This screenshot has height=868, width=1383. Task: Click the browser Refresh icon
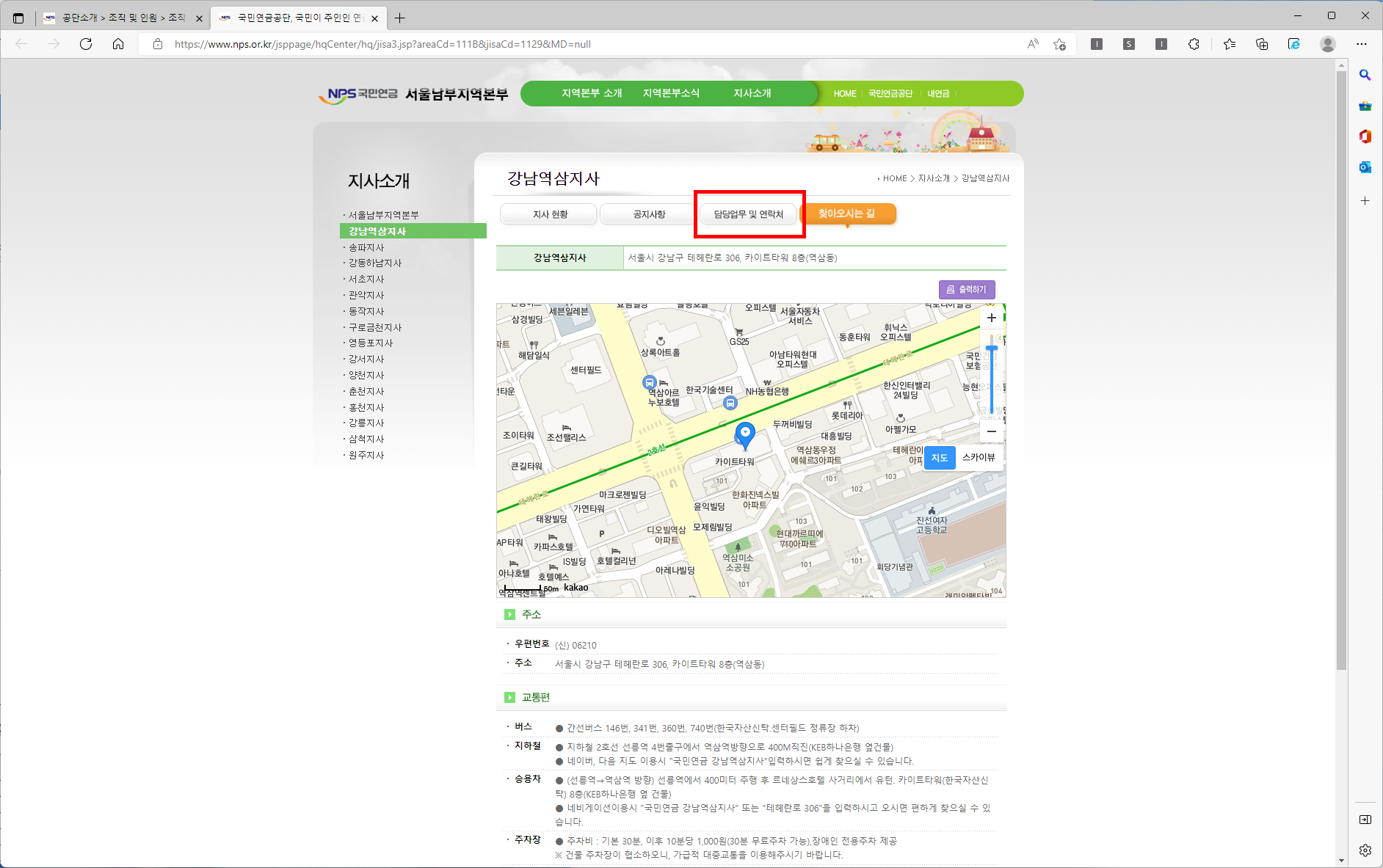click(x=86, y=44)
